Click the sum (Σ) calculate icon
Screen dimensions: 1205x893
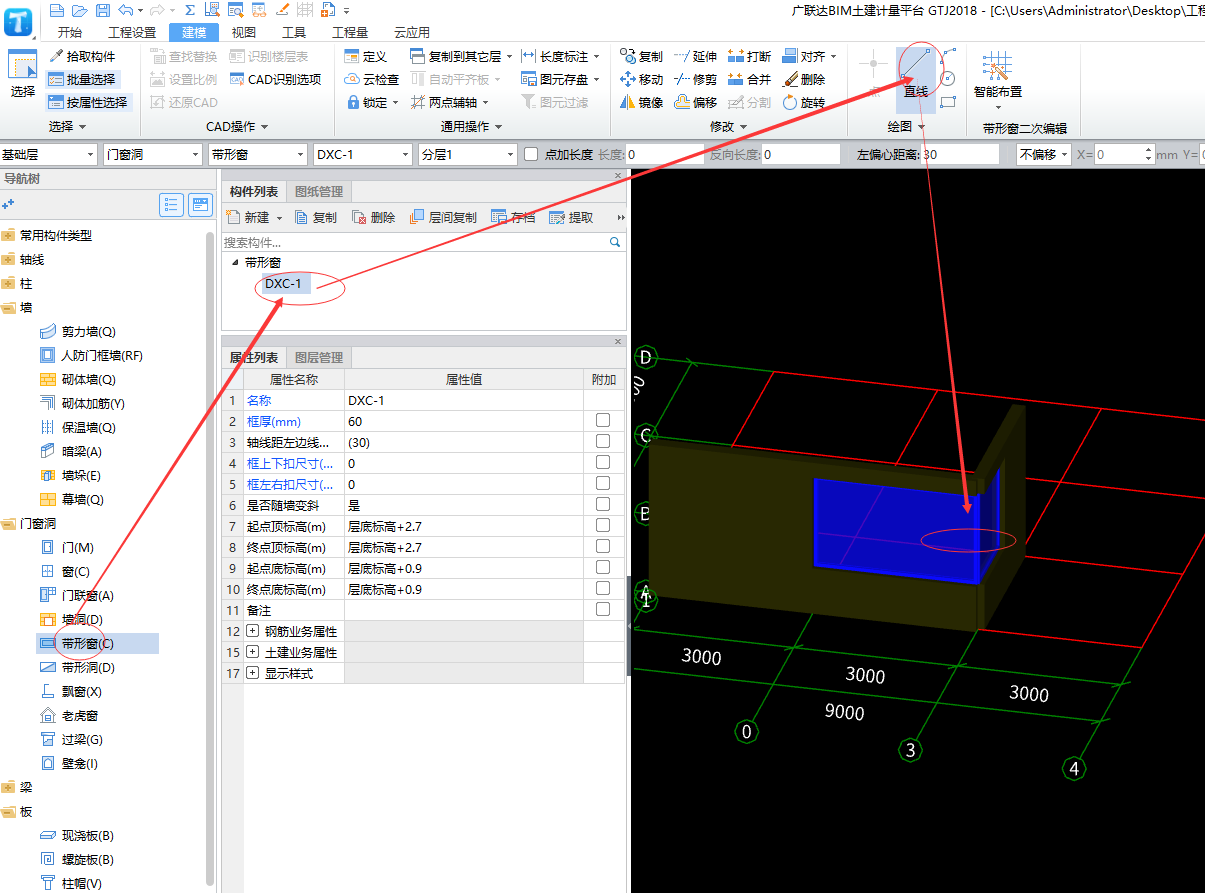click(189, 10)
